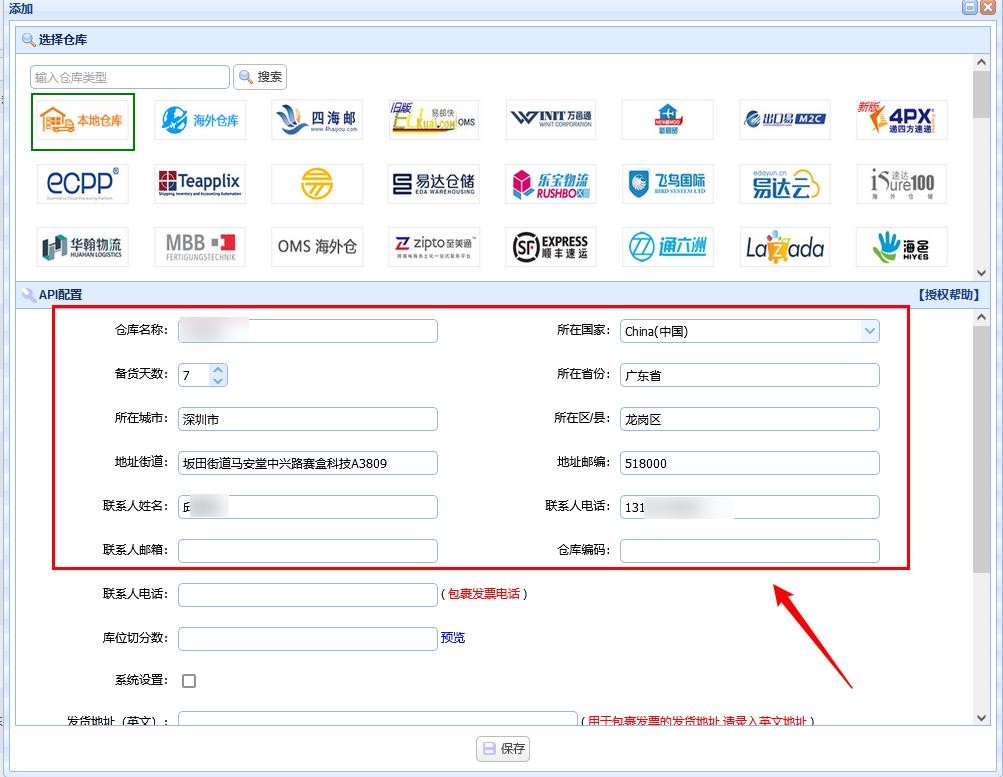Image resolution: width=1003 pixels, height=777 pixels.
Task: Click the empty 联系人邮箱 field
Action: pyautogui.click(x=308, y=551)
